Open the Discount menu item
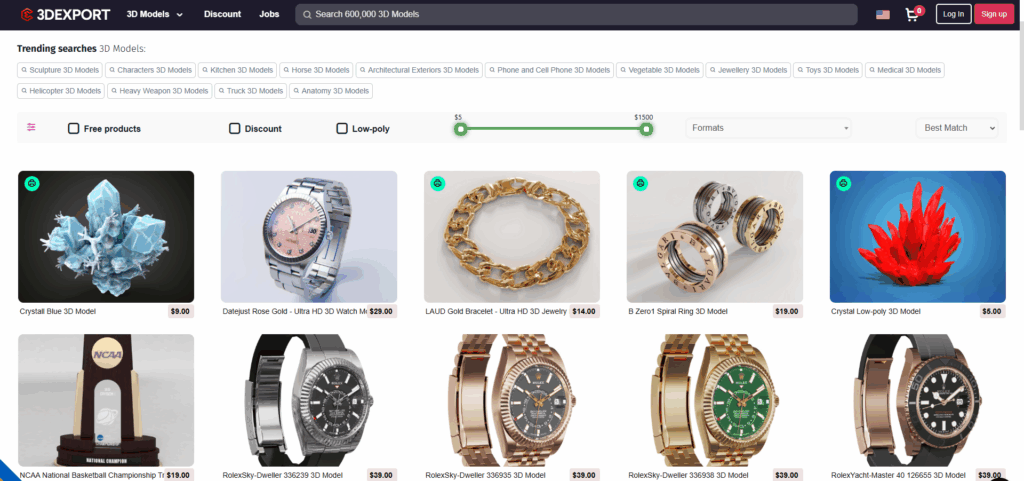 (222, 15)
